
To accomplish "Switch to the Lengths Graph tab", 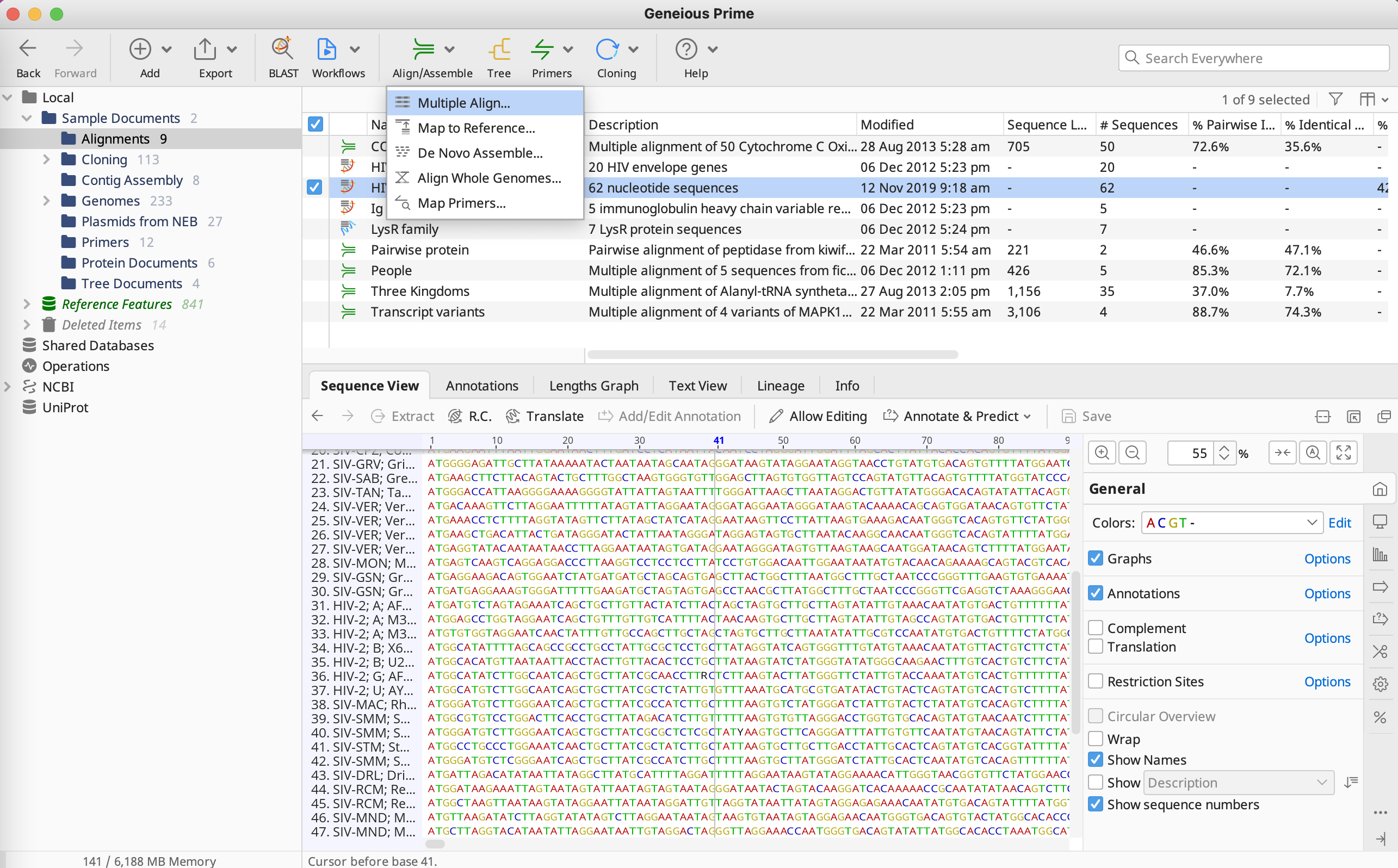I will (593, 386).
